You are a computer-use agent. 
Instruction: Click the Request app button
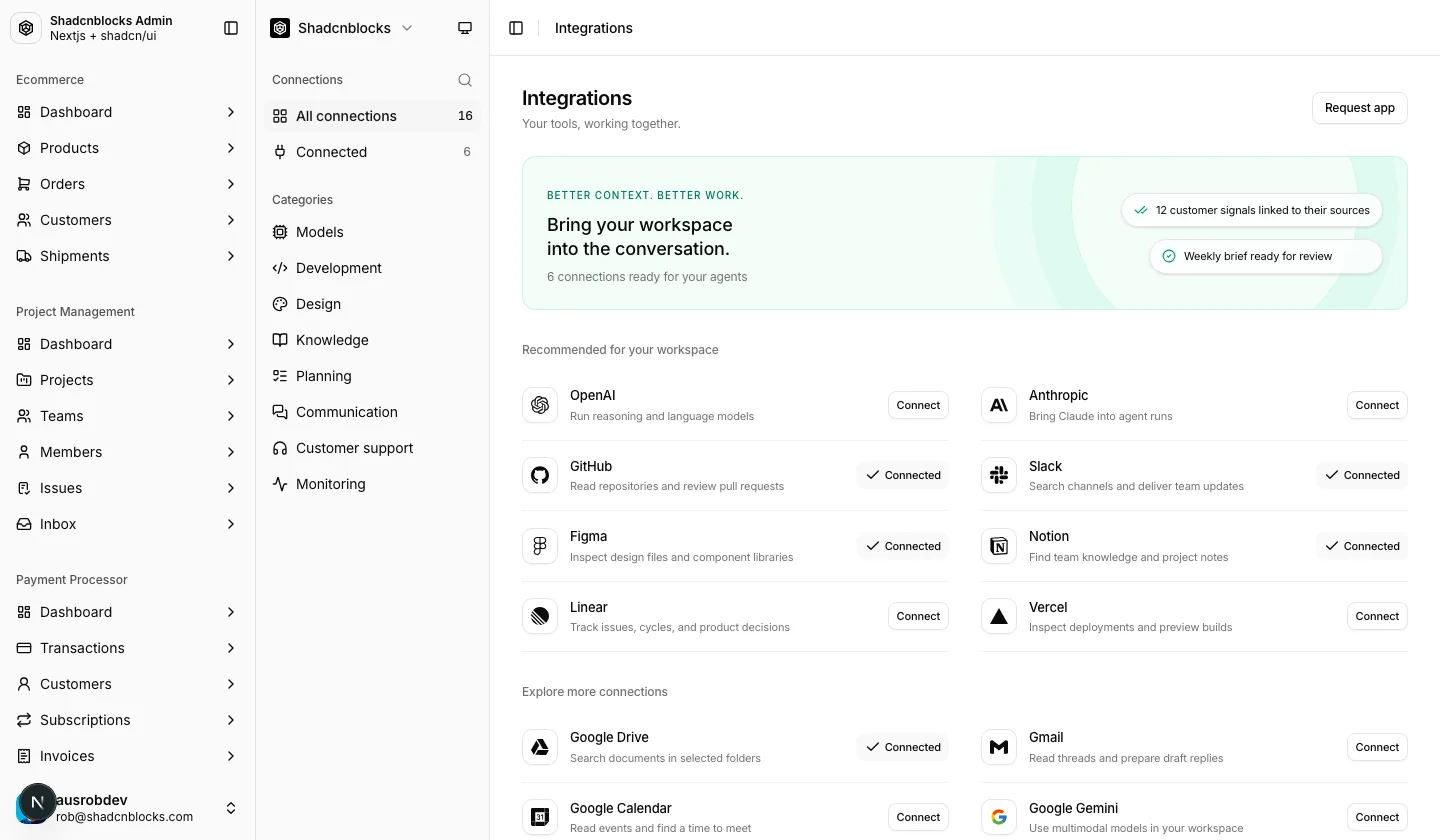(x=1360, y=108)
